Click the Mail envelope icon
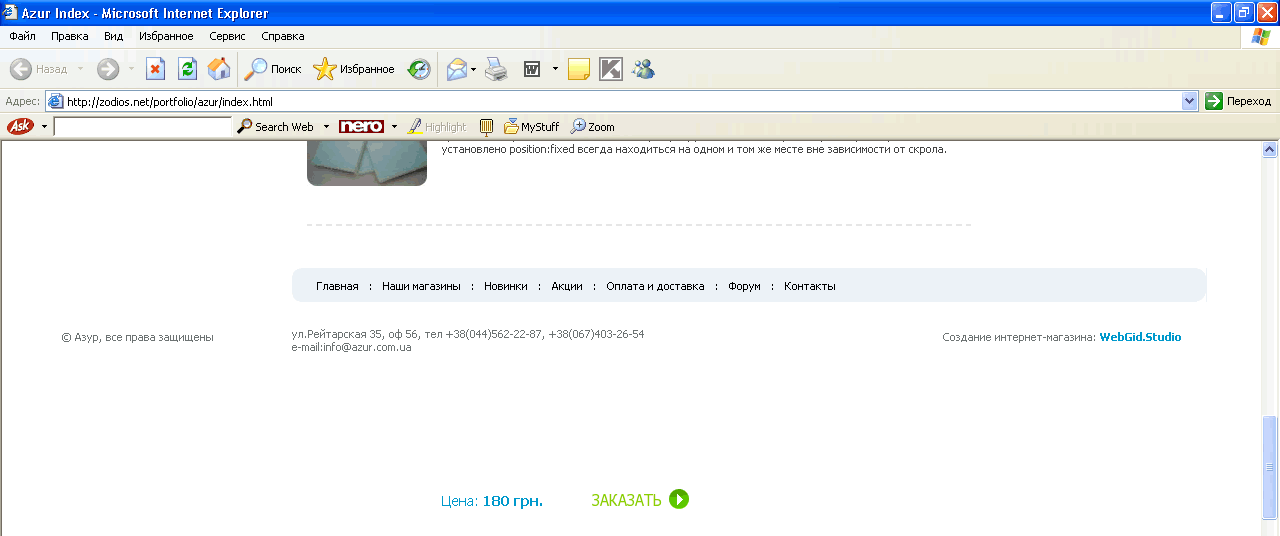1280x536 pixels. tap(456, 69)
